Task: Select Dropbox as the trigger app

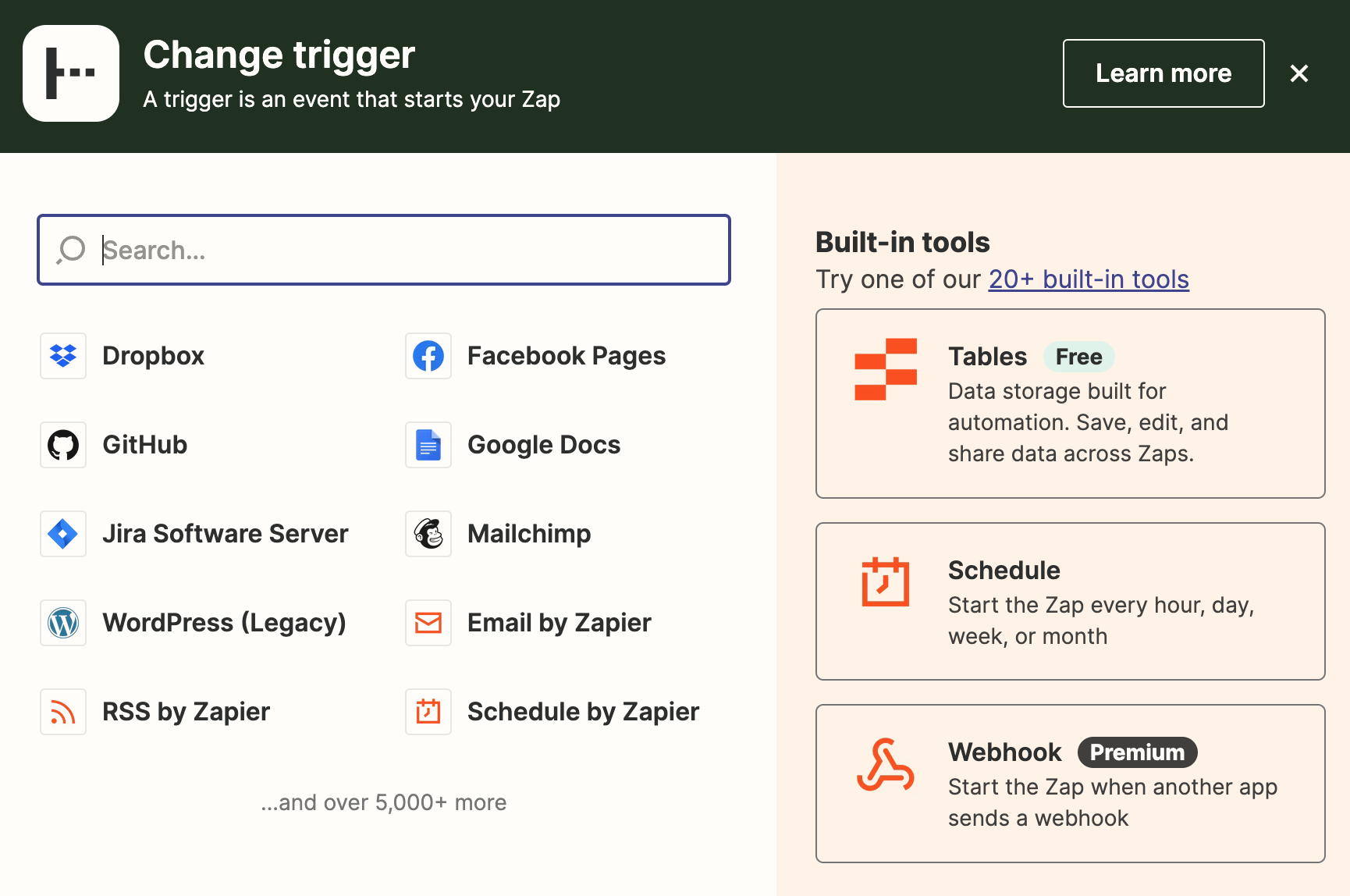Action: point(154,356)
